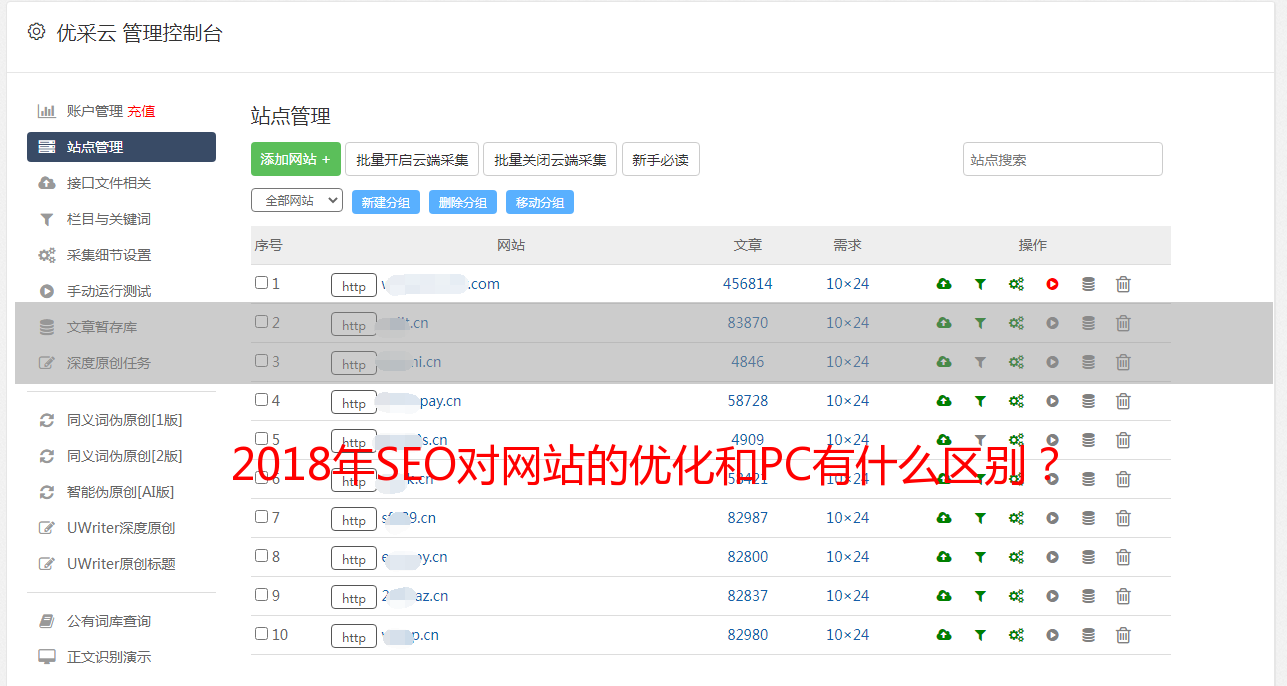Click cloud upload icon in row 10
The height and width of the screenshot is (686, 1287).
tap(944, 635)
